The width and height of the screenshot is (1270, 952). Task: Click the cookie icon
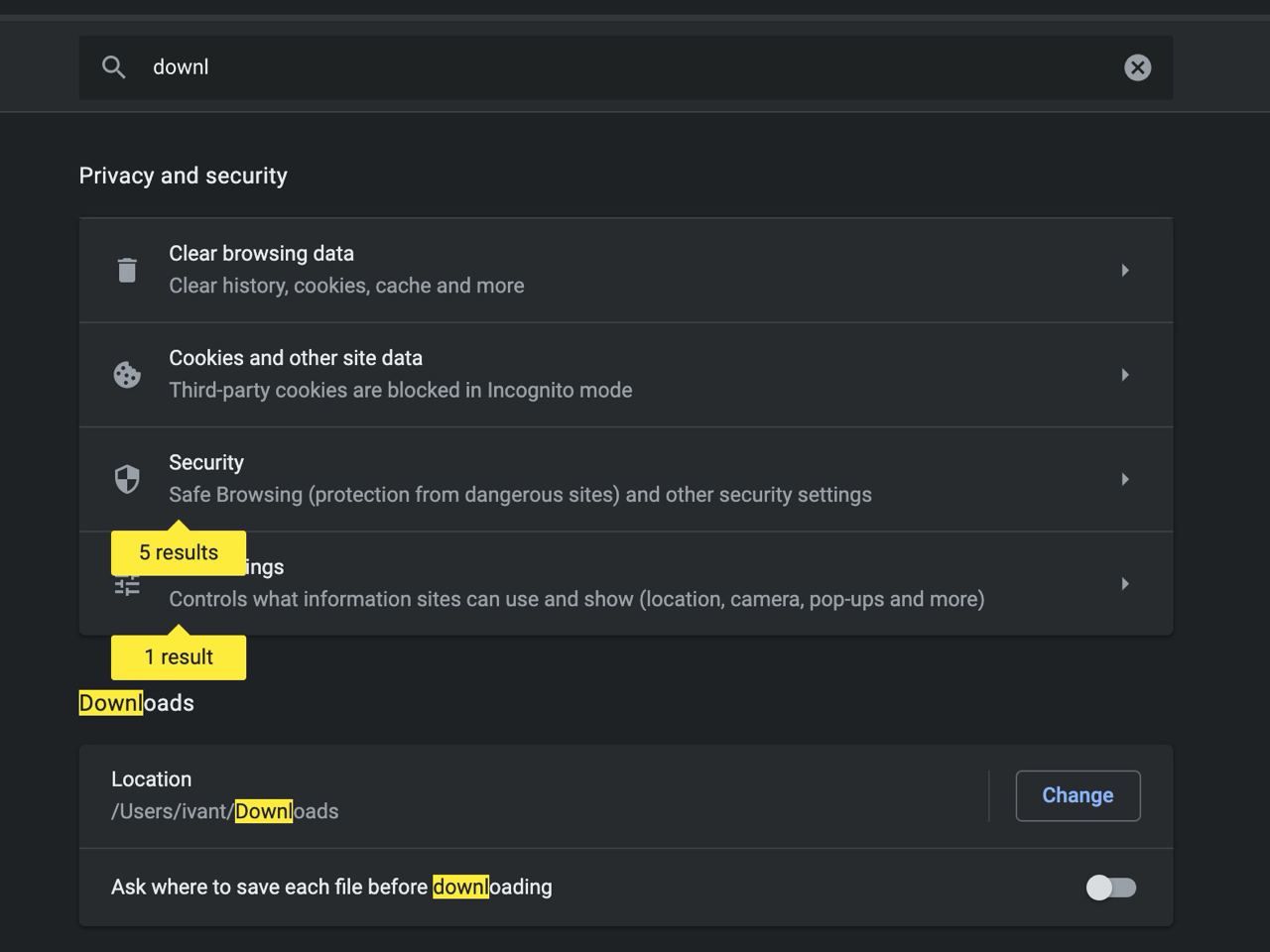click(127, 375)
